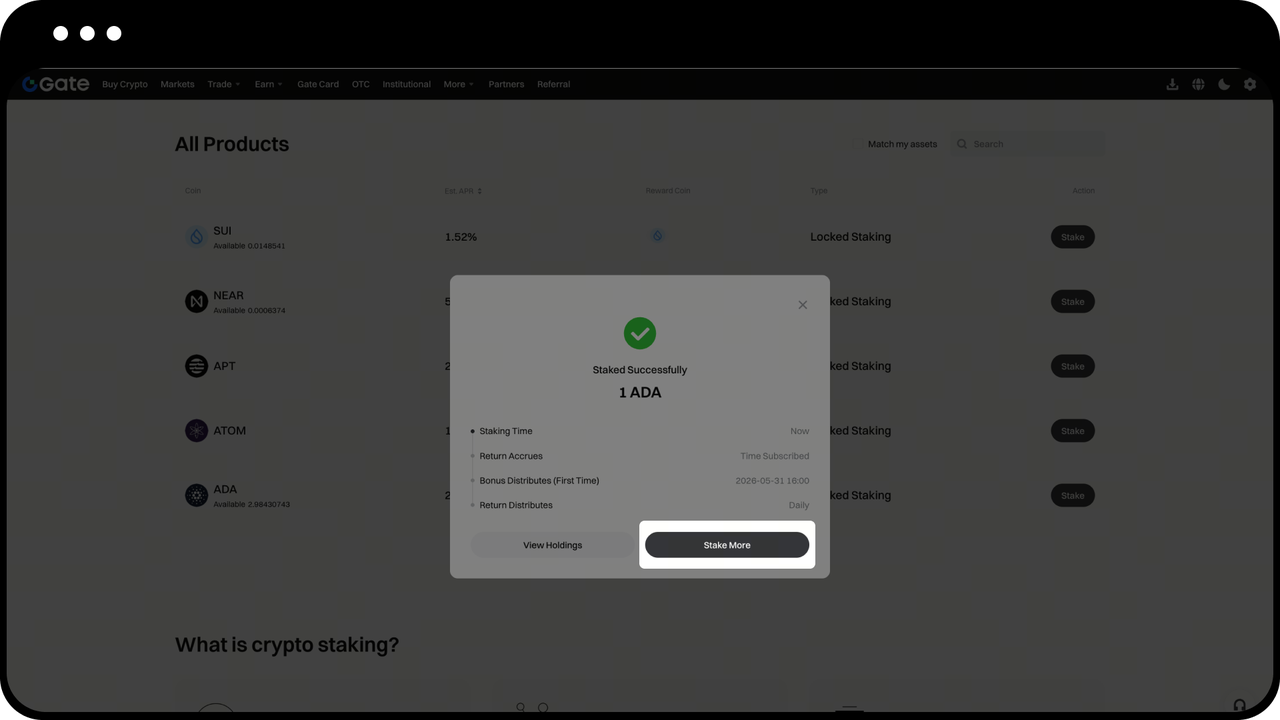Click the Return Accrues label
This screenshot has width=1280, height=720.
(511, 456)
